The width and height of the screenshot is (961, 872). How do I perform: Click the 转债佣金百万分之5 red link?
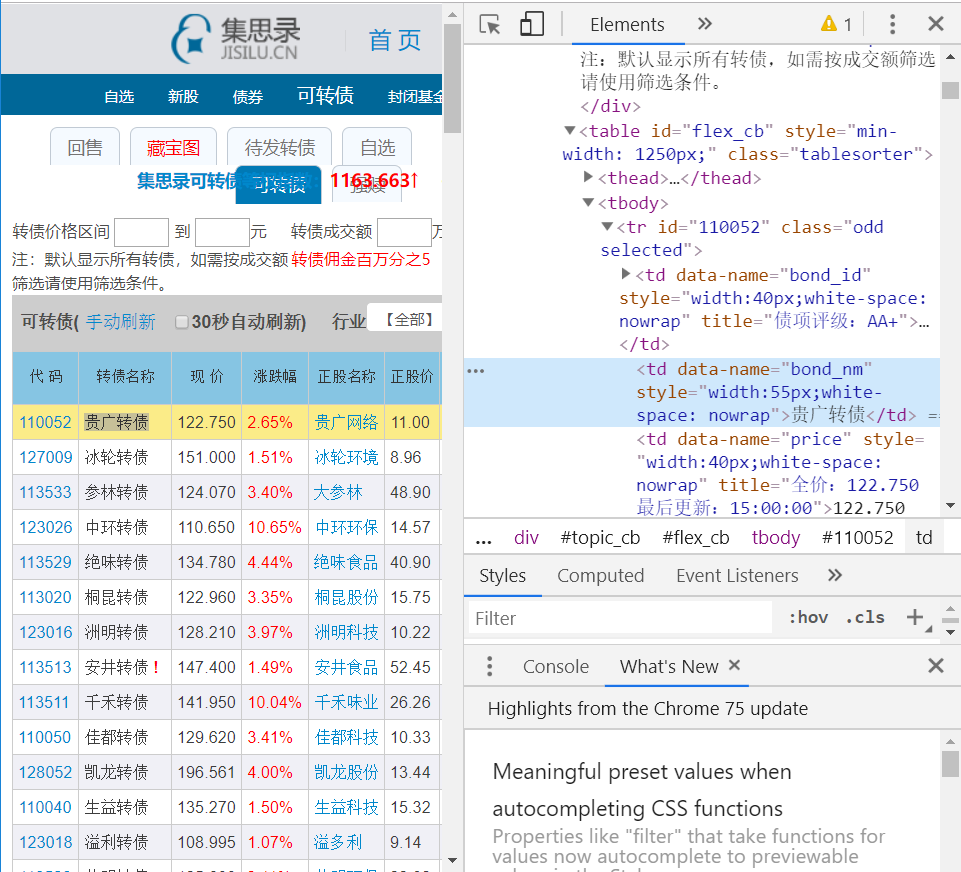[361, 259]
